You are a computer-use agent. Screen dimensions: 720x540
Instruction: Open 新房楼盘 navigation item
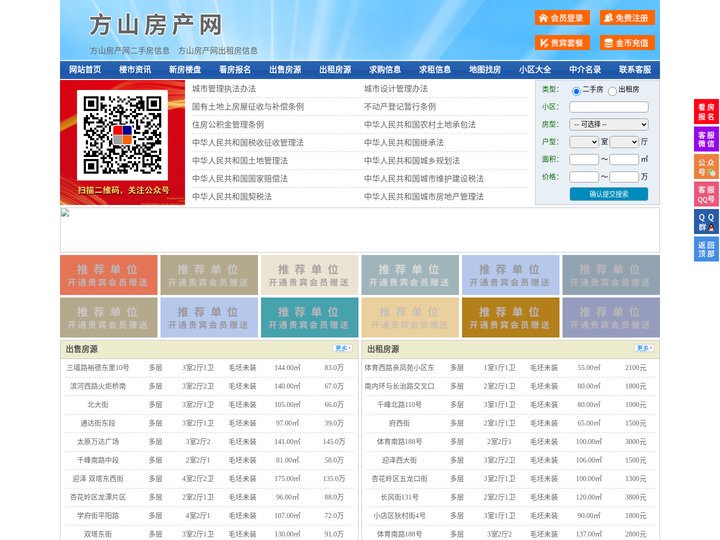(x=185, y=70)
